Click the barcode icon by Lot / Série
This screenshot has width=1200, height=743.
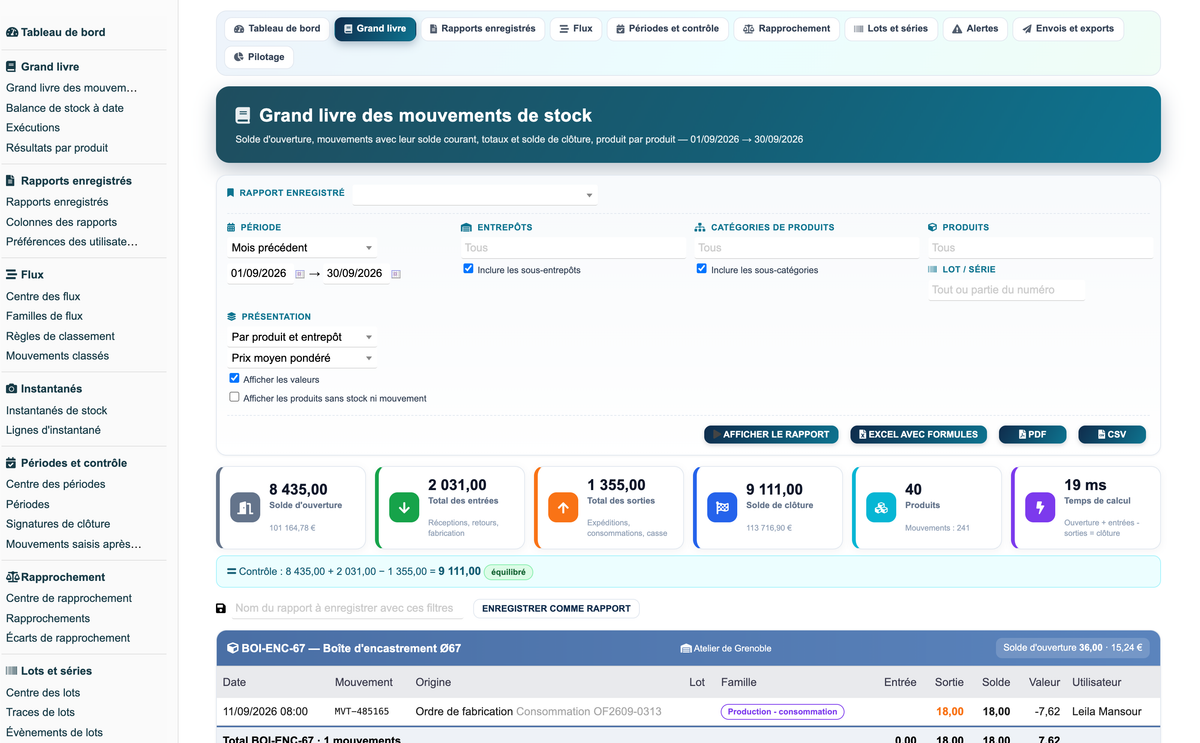[x=932, y=269]
